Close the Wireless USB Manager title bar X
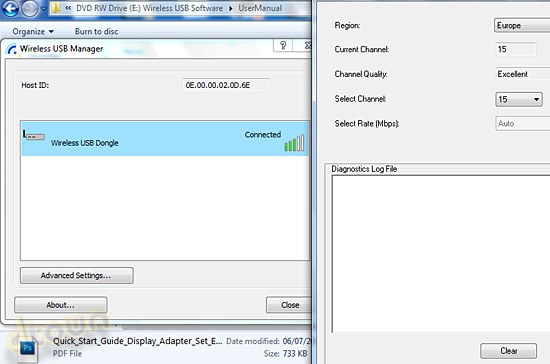 [x=303, y=46]
